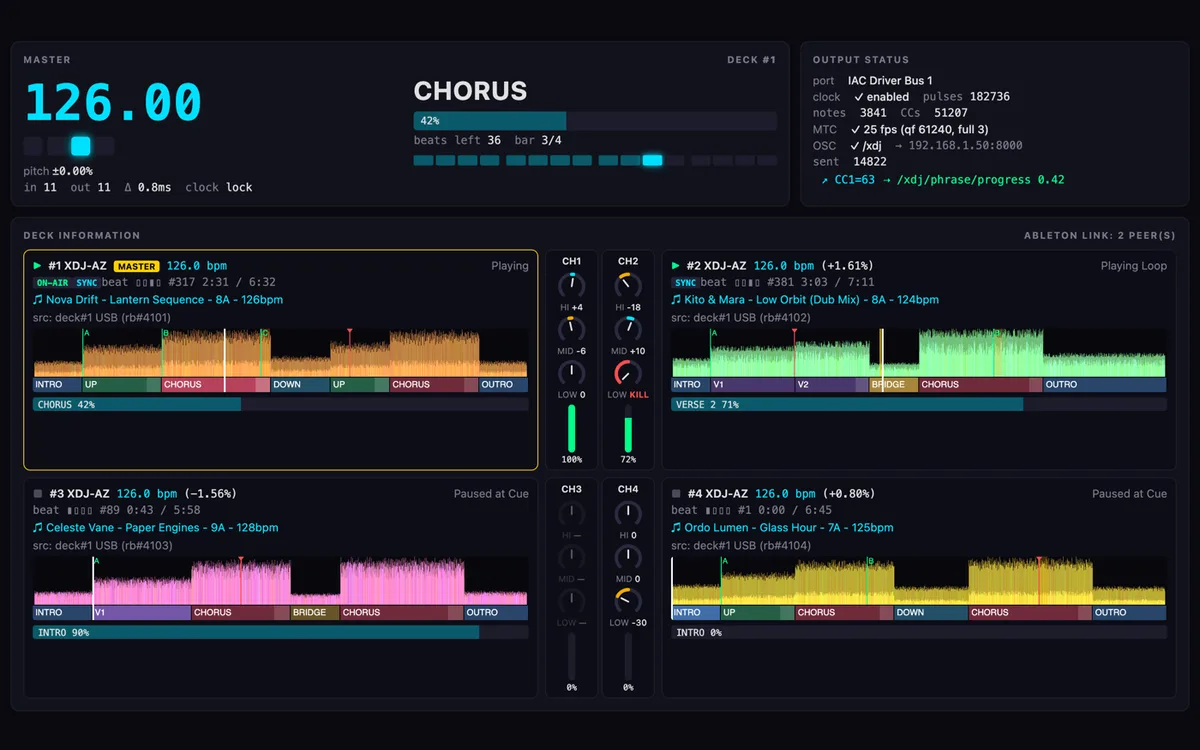Click the CH1 MID knob

coord(572,329)
